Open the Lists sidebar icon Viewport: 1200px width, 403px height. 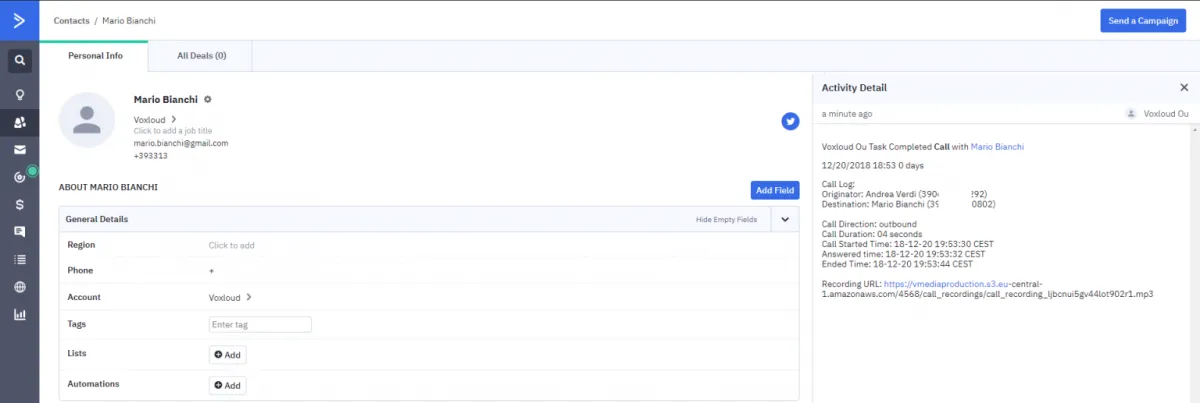[19, 259]
